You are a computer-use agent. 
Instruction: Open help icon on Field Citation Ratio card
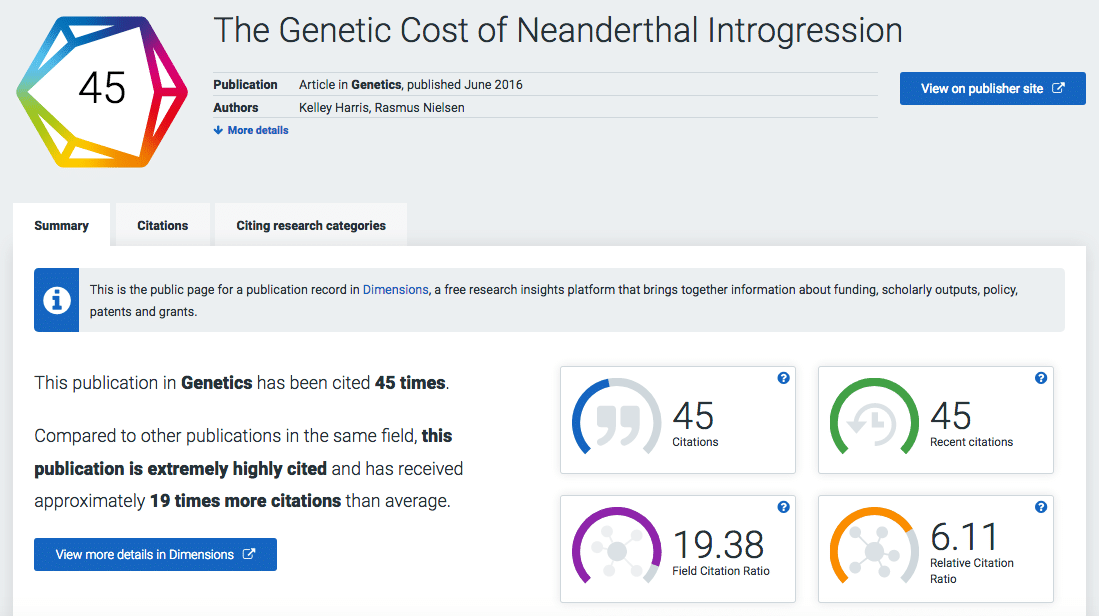click(x=783, y=507)
